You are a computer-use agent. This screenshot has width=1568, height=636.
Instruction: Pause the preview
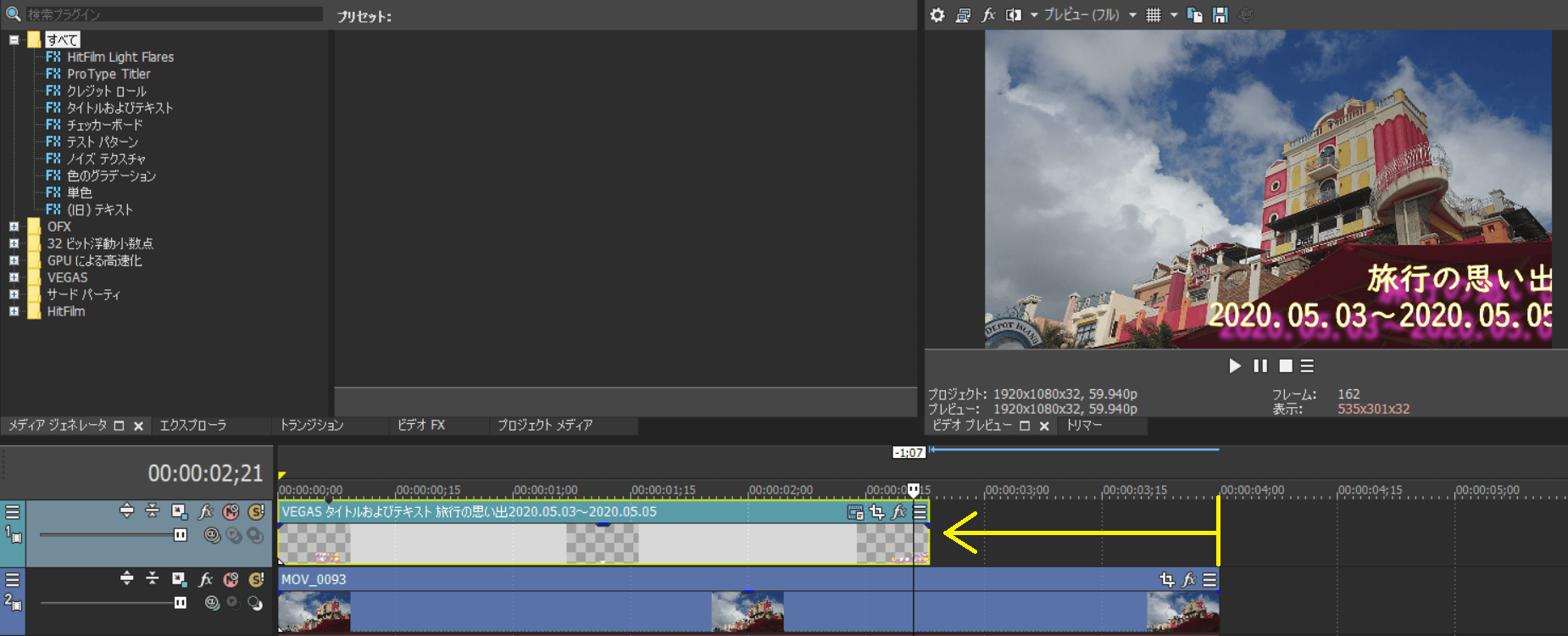coord(1260,365)
